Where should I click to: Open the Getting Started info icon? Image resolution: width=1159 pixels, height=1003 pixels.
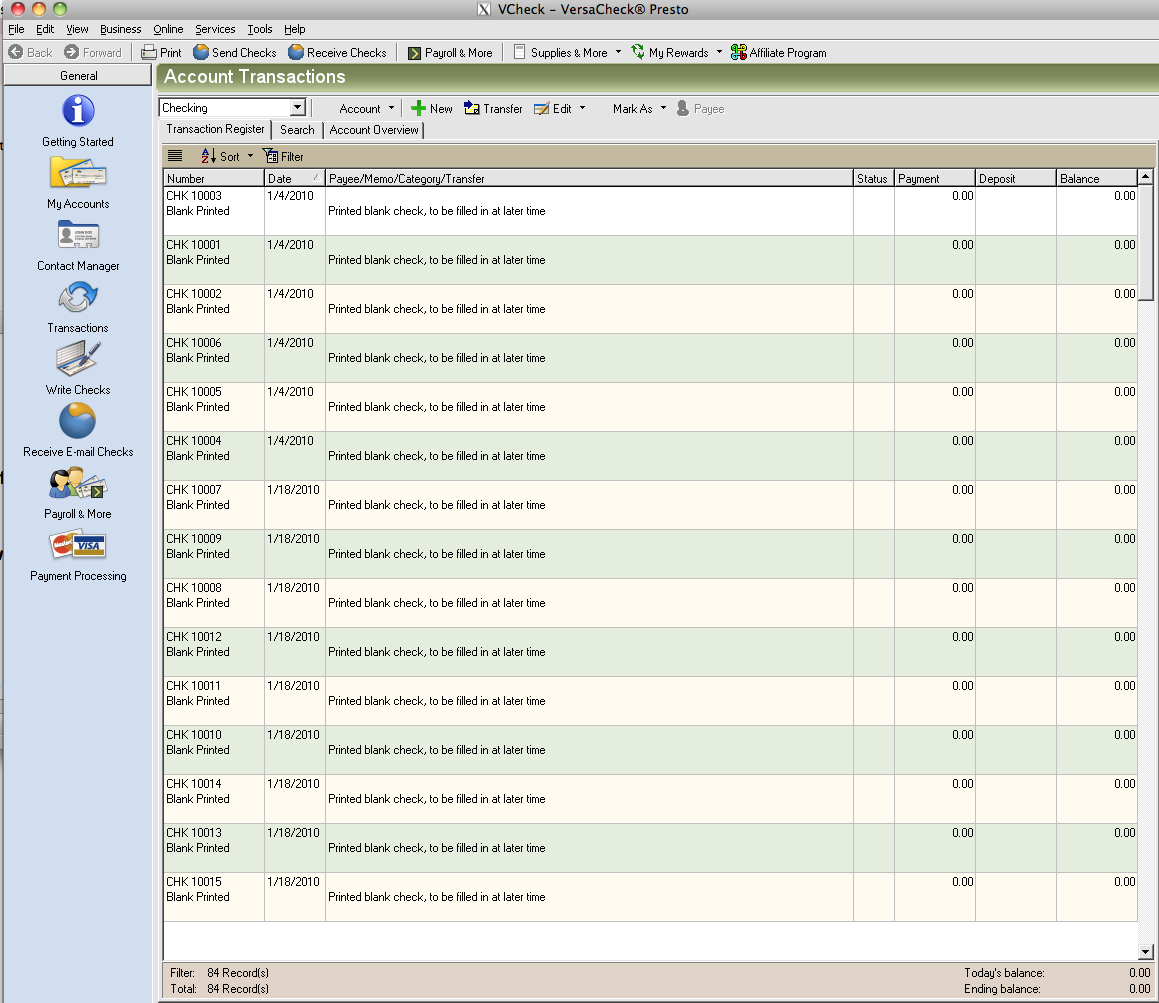pos(78,111)
